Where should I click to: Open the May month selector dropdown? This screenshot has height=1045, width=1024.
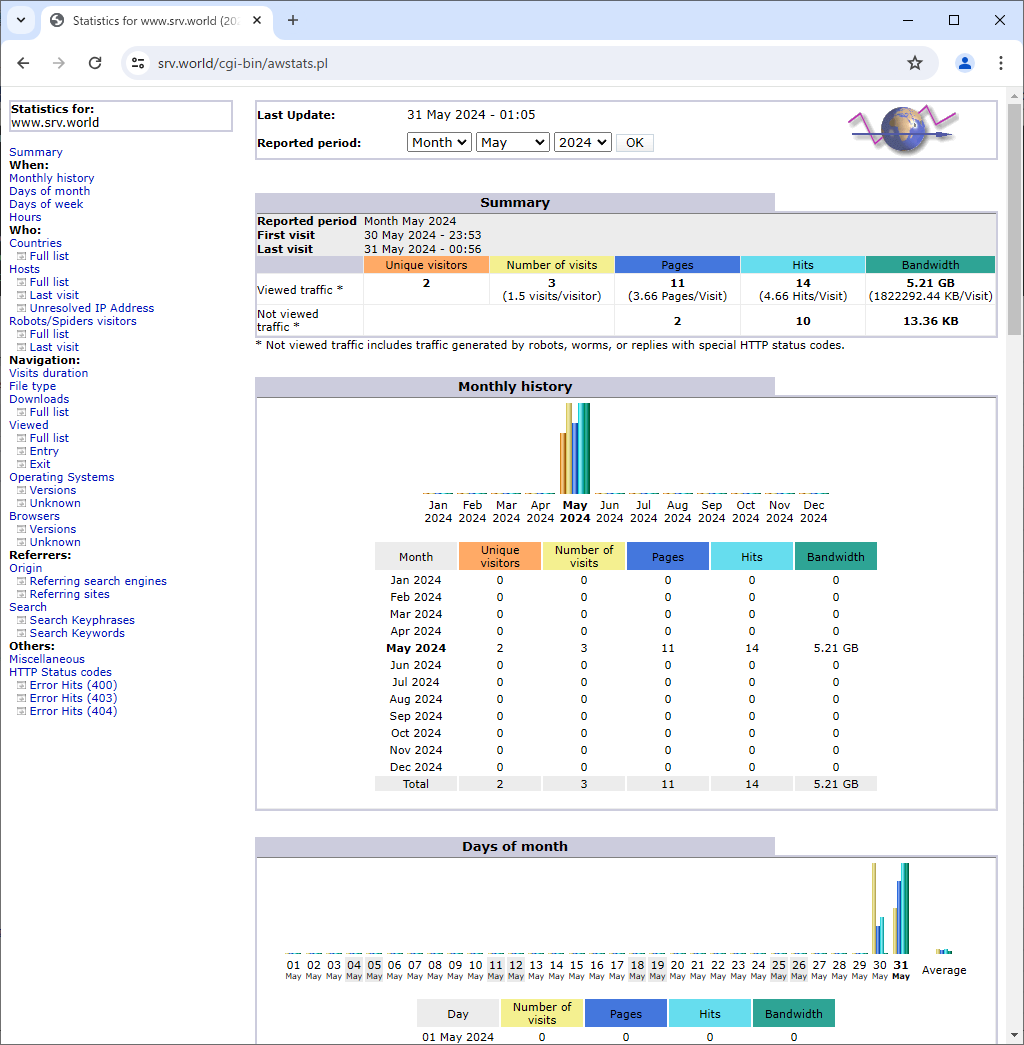point(512,143)
